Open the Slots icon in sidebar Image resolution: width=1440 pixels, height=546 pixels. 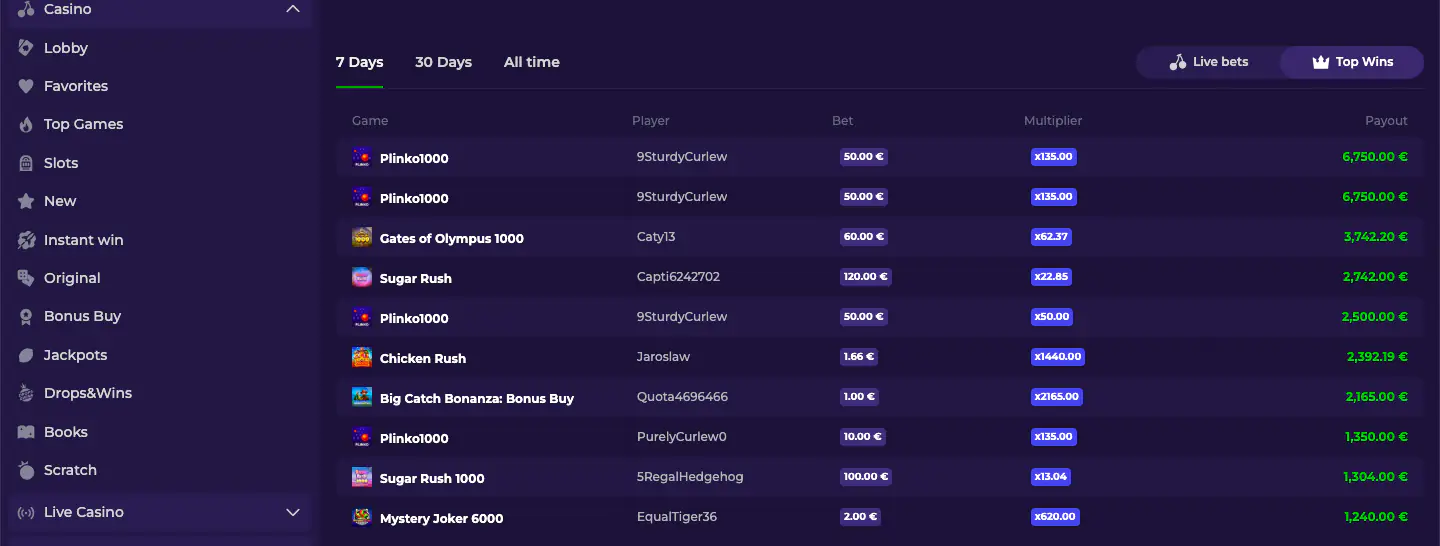tap(26, 163)
